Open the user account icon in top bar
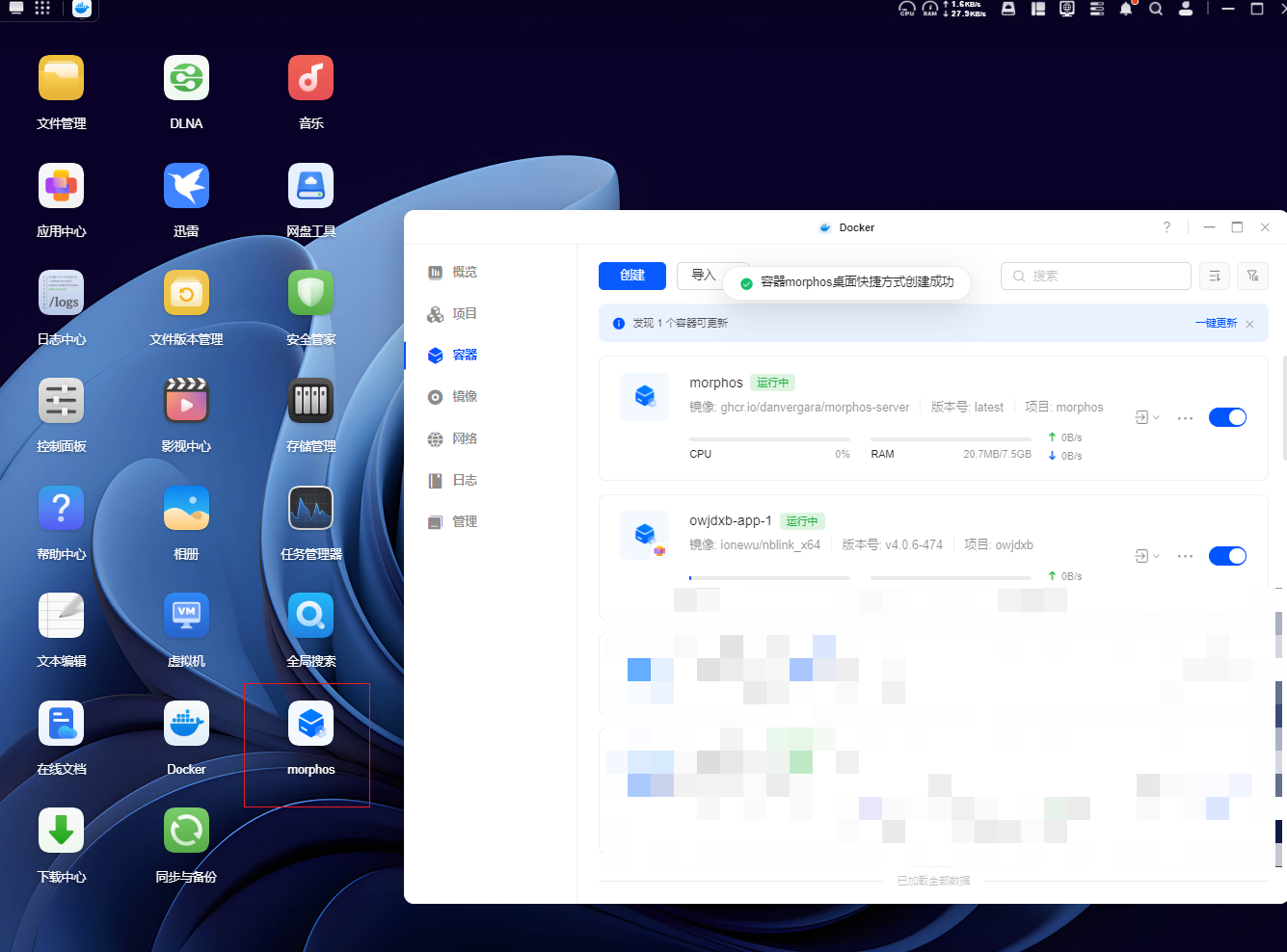This screenshot has height=952, width=1287. click(x=1186, y=9)
